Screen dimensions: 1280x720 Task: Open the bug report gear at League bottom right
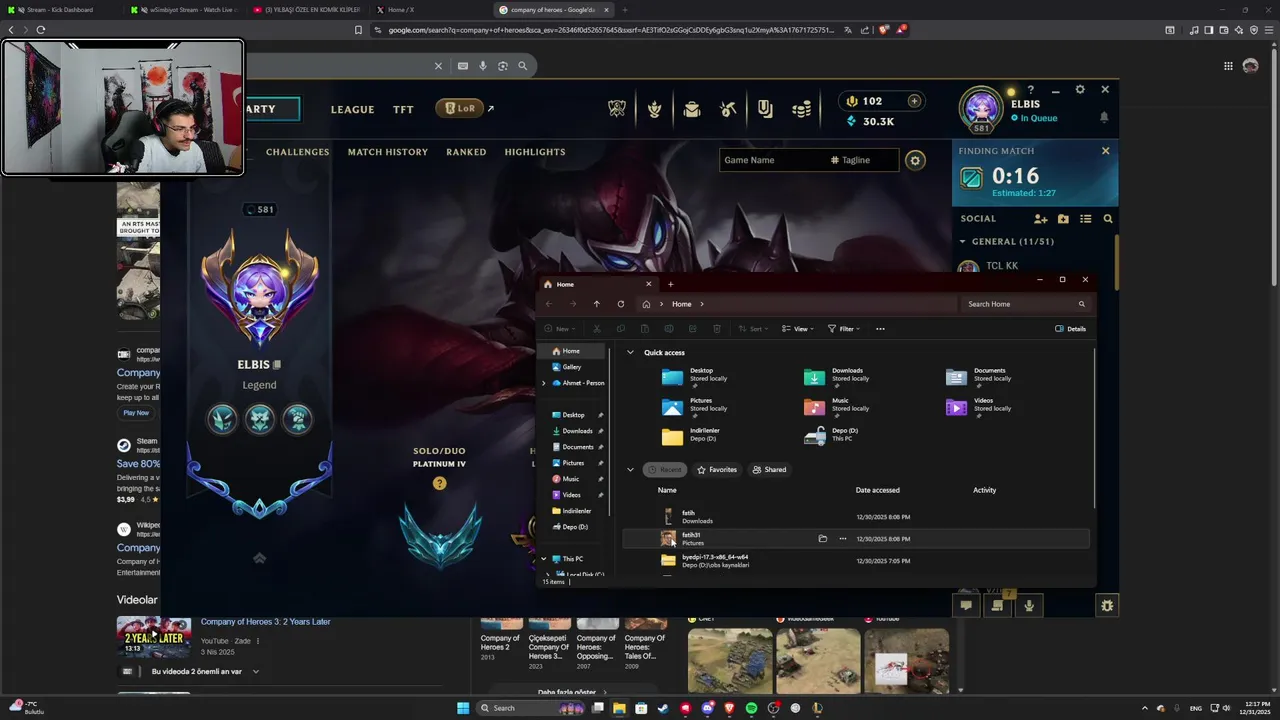[1106, 605]
